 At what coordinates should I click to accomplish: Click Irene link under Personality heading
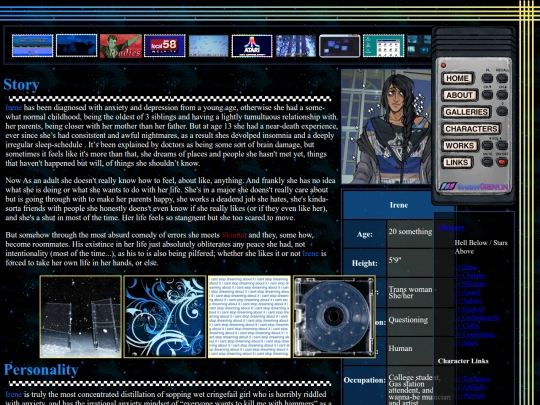coord(14,394)
